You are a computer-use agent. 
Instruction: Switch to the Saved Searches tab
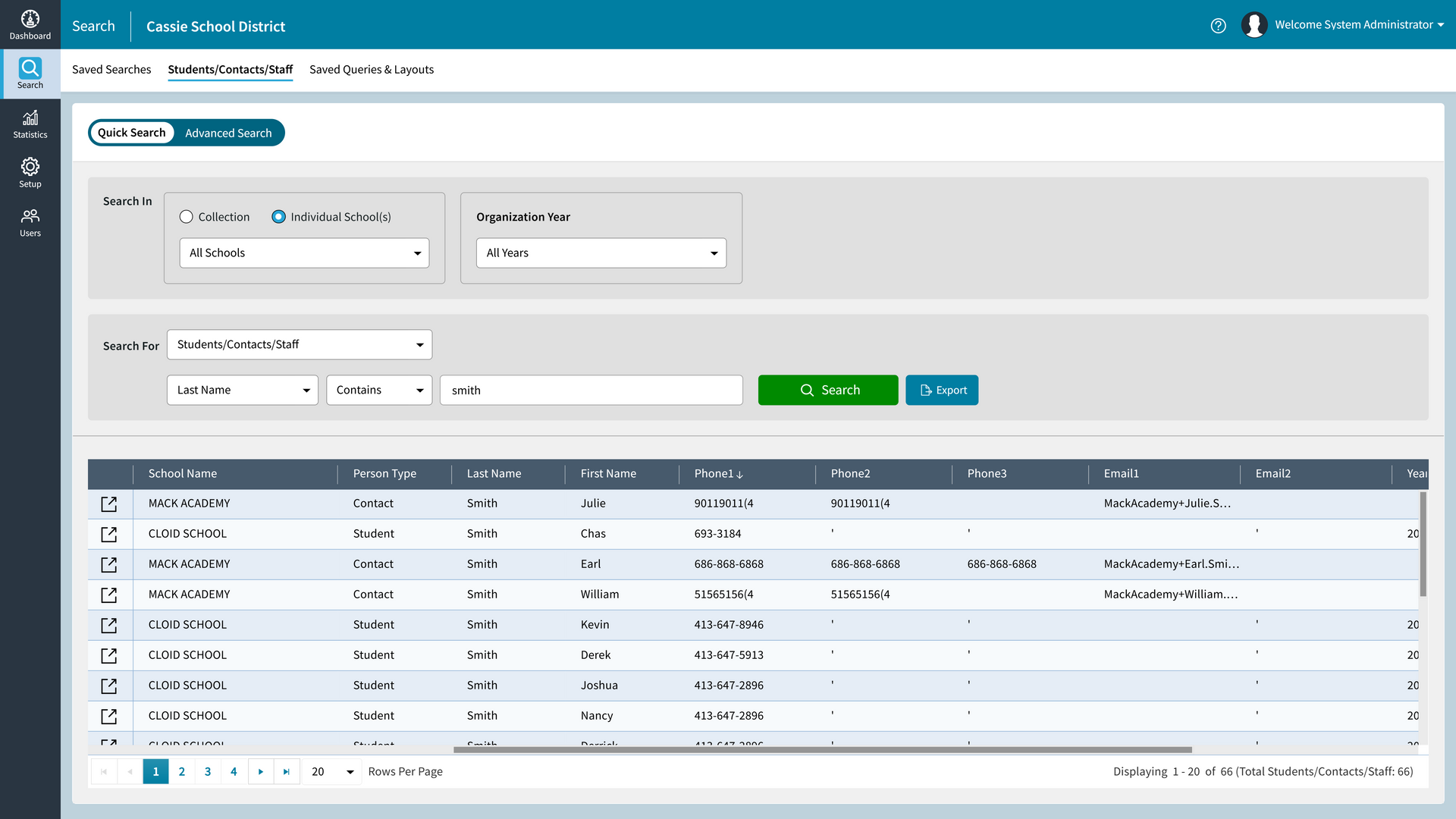pyautogui.click(x=111, y=69)
